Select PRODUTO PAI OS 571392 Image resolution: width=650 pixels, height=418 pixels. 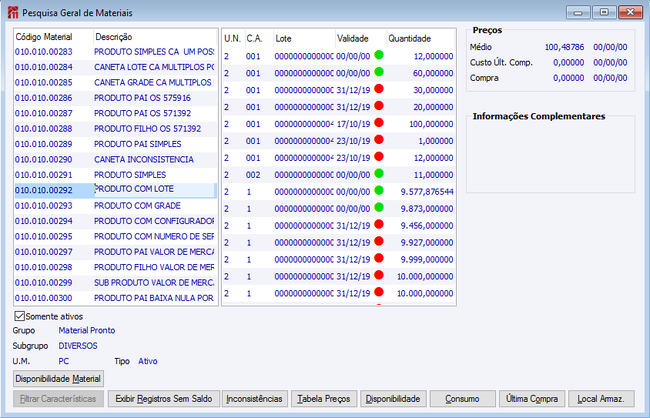(x=115, y=113)
